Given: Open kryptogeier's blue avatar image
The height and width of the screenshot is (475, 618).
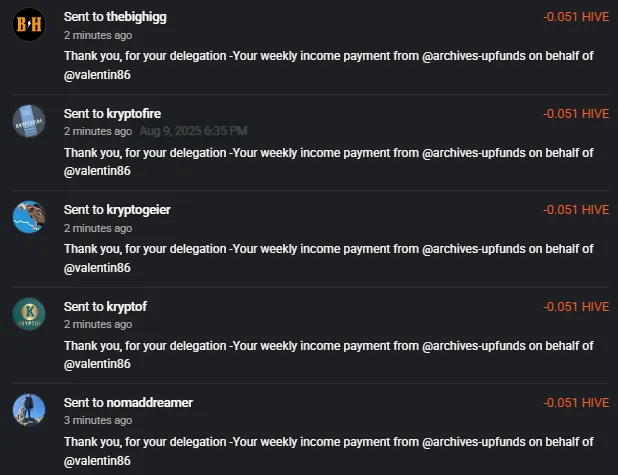Looking at the screenshot, I should point(29,217).
